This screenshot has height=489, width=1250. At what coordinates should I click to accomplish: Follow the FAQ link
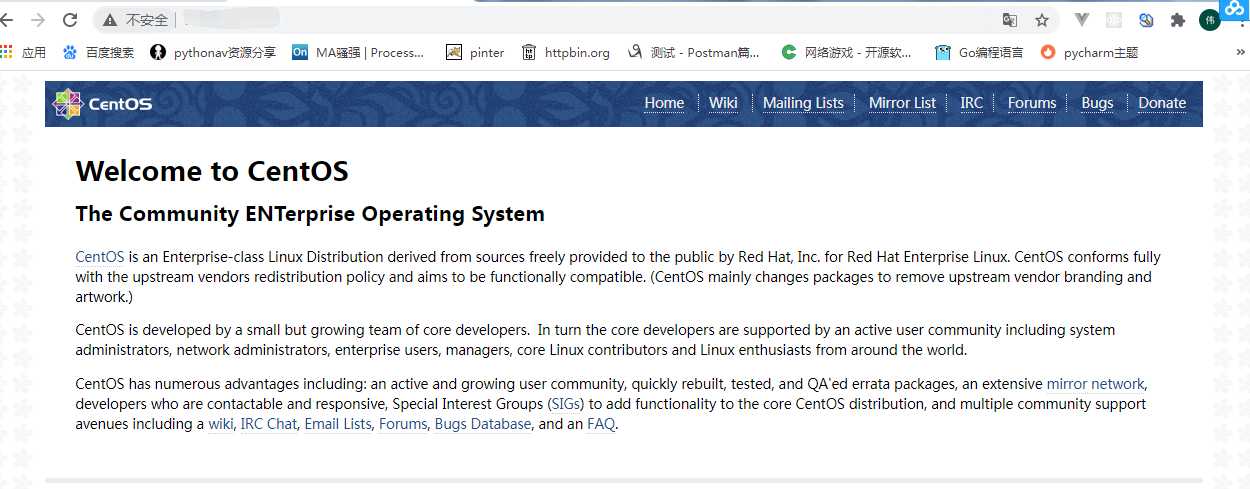point(601,424)
